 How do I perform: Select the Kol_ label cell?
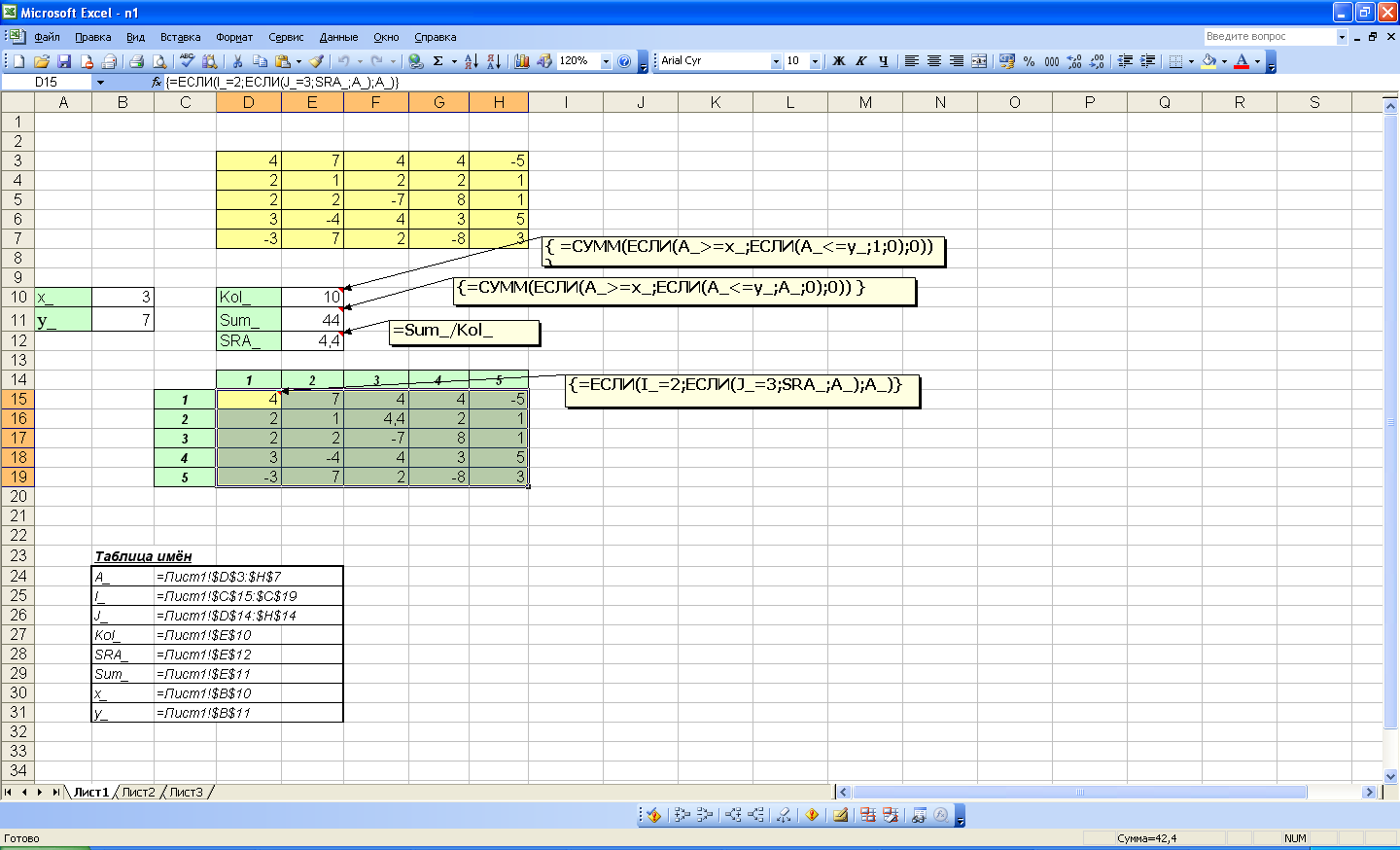point(249,298)
